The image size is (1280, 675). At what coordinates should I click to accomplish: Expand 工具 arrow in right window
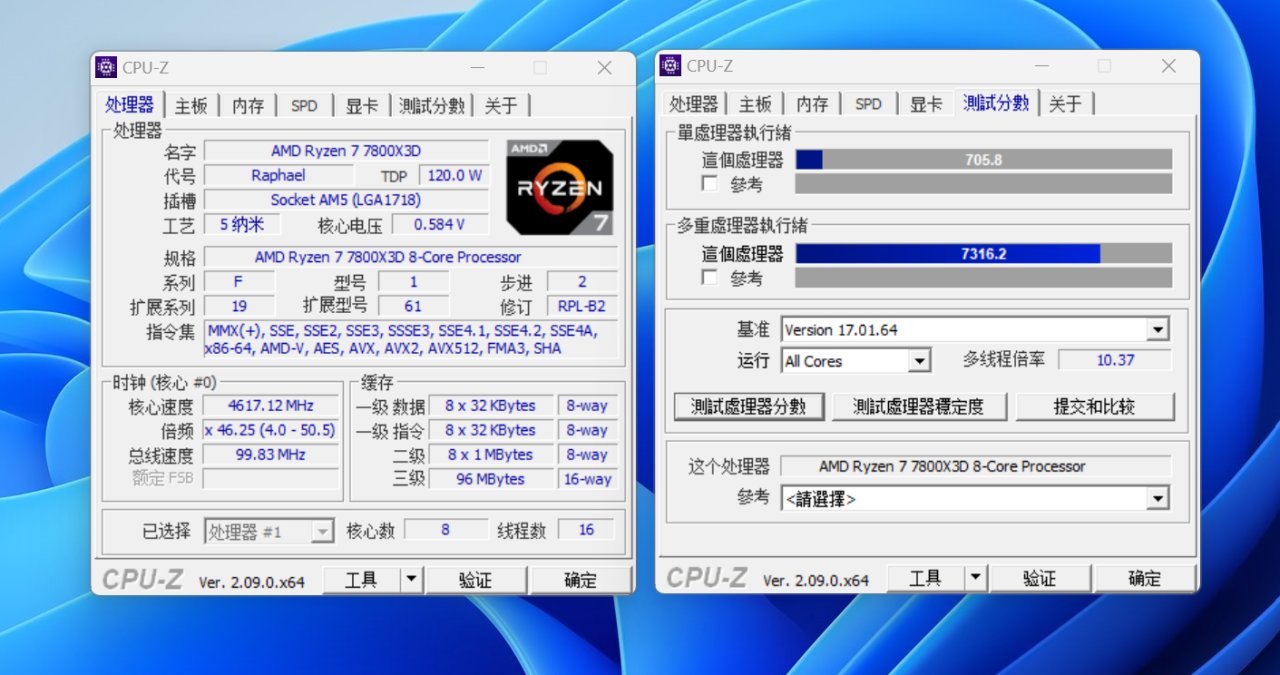pos(975,579)
